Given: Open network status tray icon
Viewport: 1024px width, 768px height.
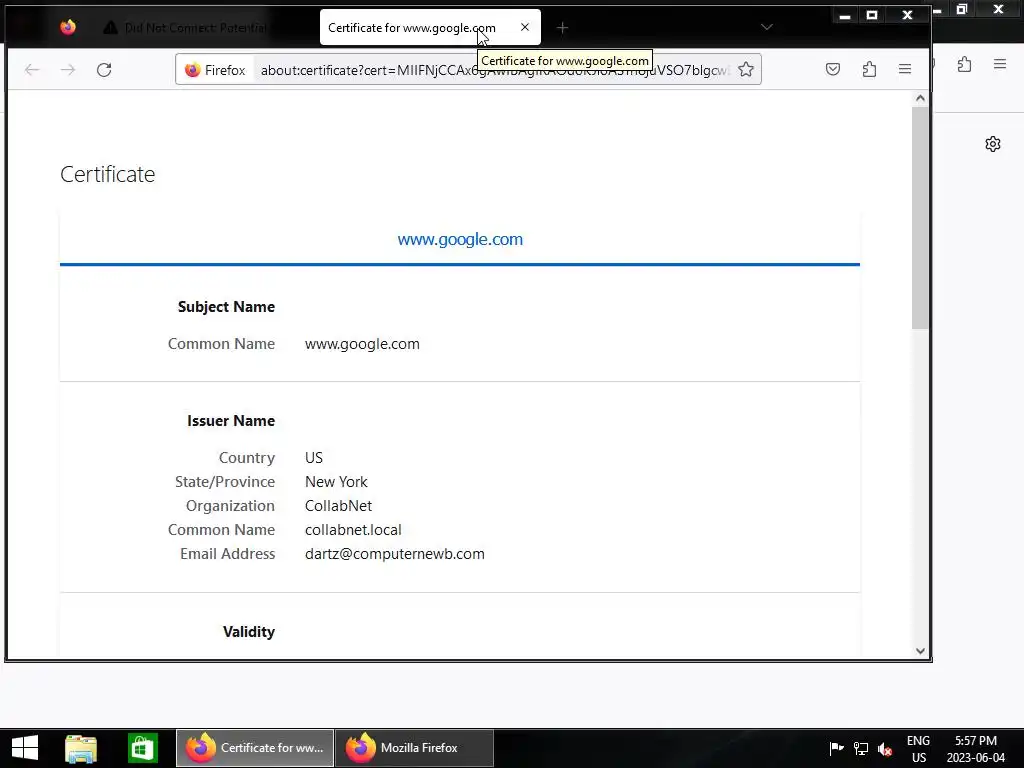Looking at the screenshot, I should (861, 748).
